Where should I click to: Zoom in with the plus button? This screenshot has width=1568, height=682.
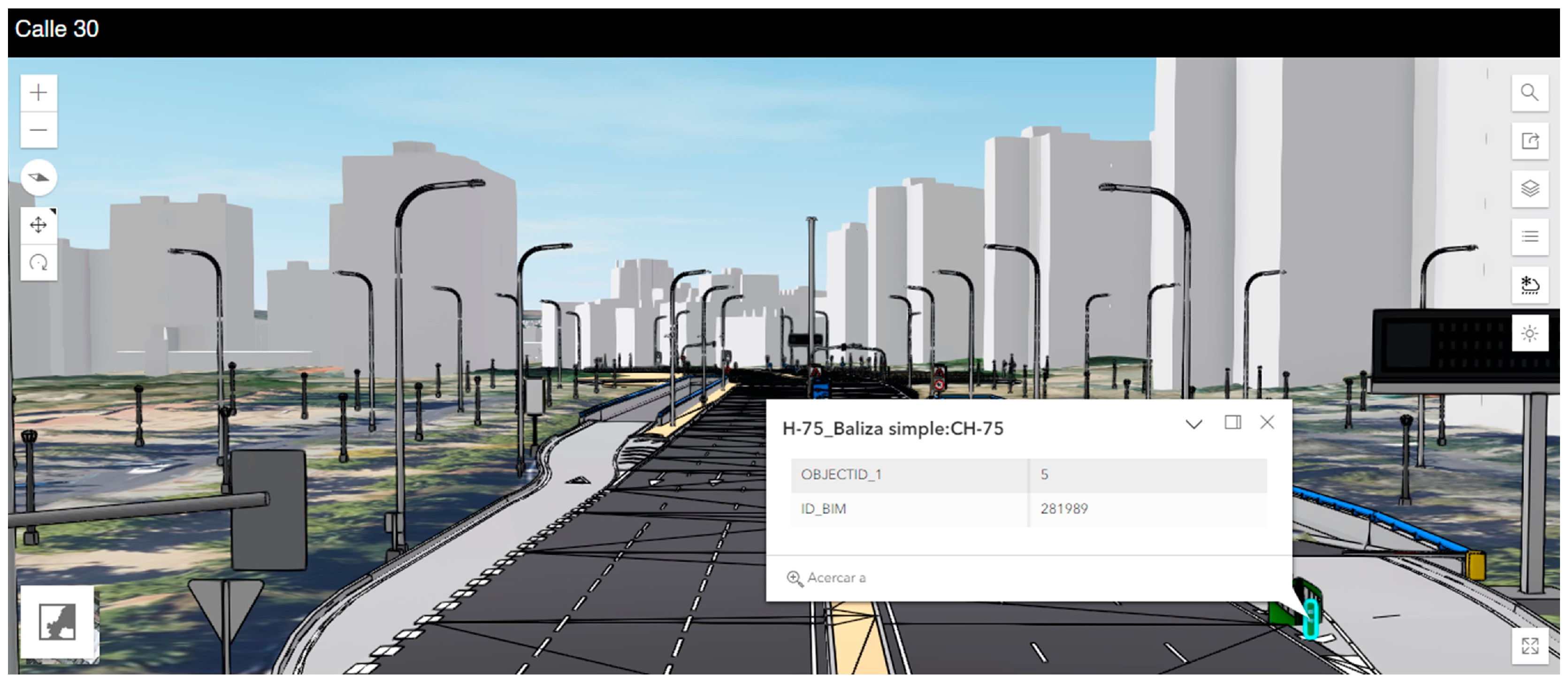coord(38,92)
